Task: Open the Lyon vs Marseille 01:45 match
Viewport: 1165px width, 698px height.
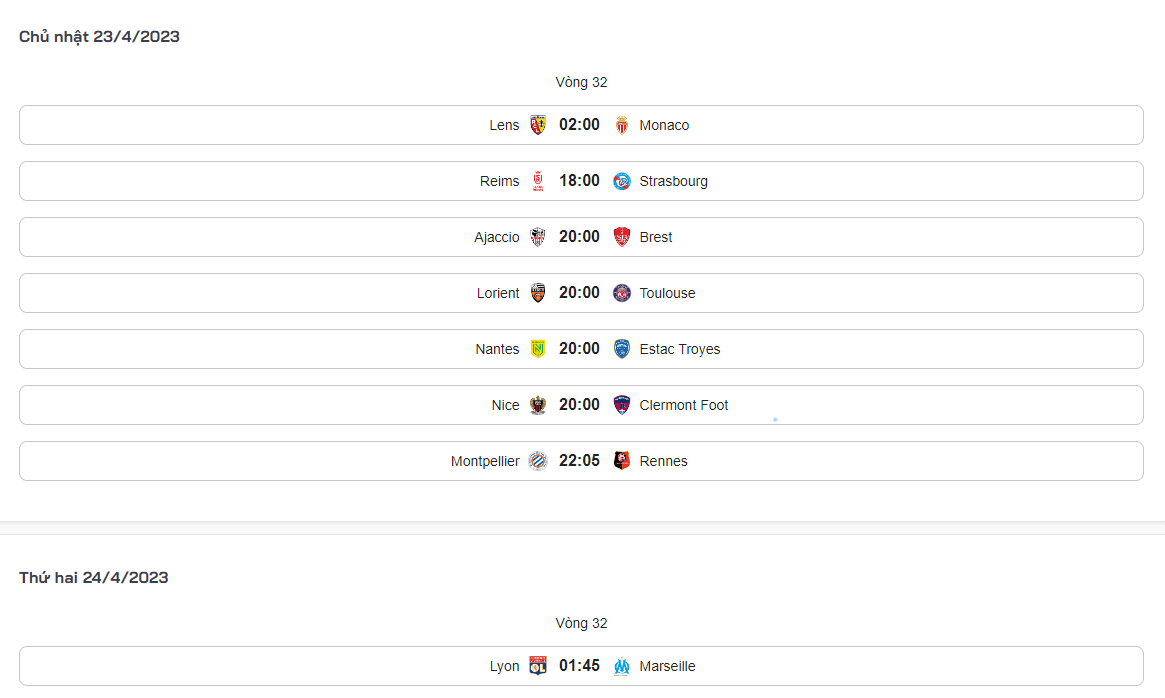Action: tap(580, 666)
